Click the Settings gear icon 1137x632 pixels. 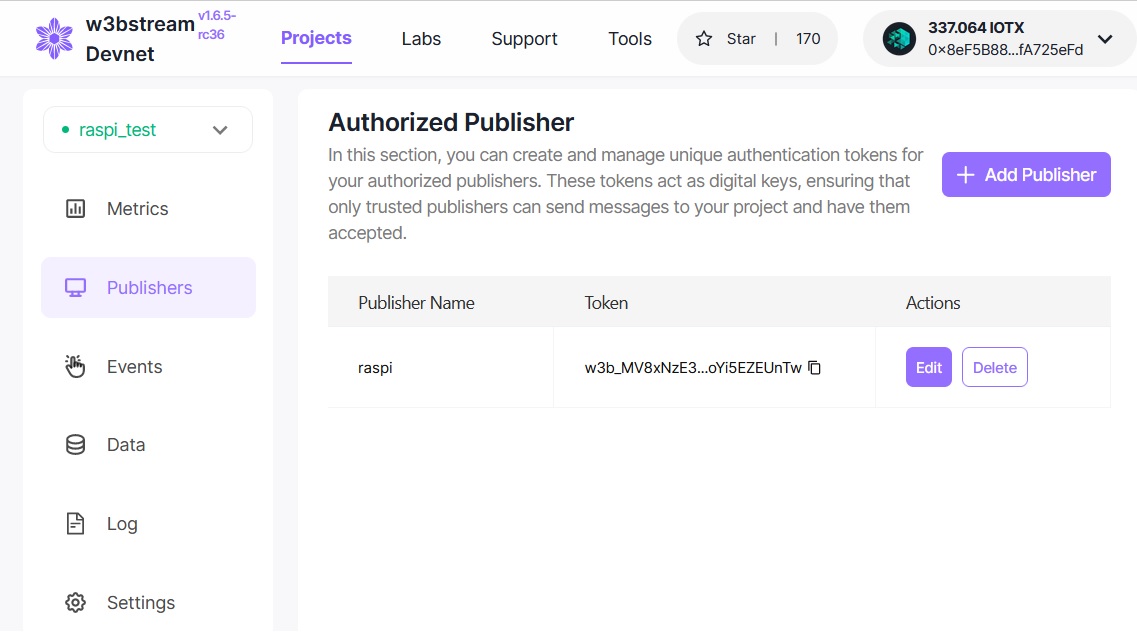pyautogui.click(x=75, y=602)
